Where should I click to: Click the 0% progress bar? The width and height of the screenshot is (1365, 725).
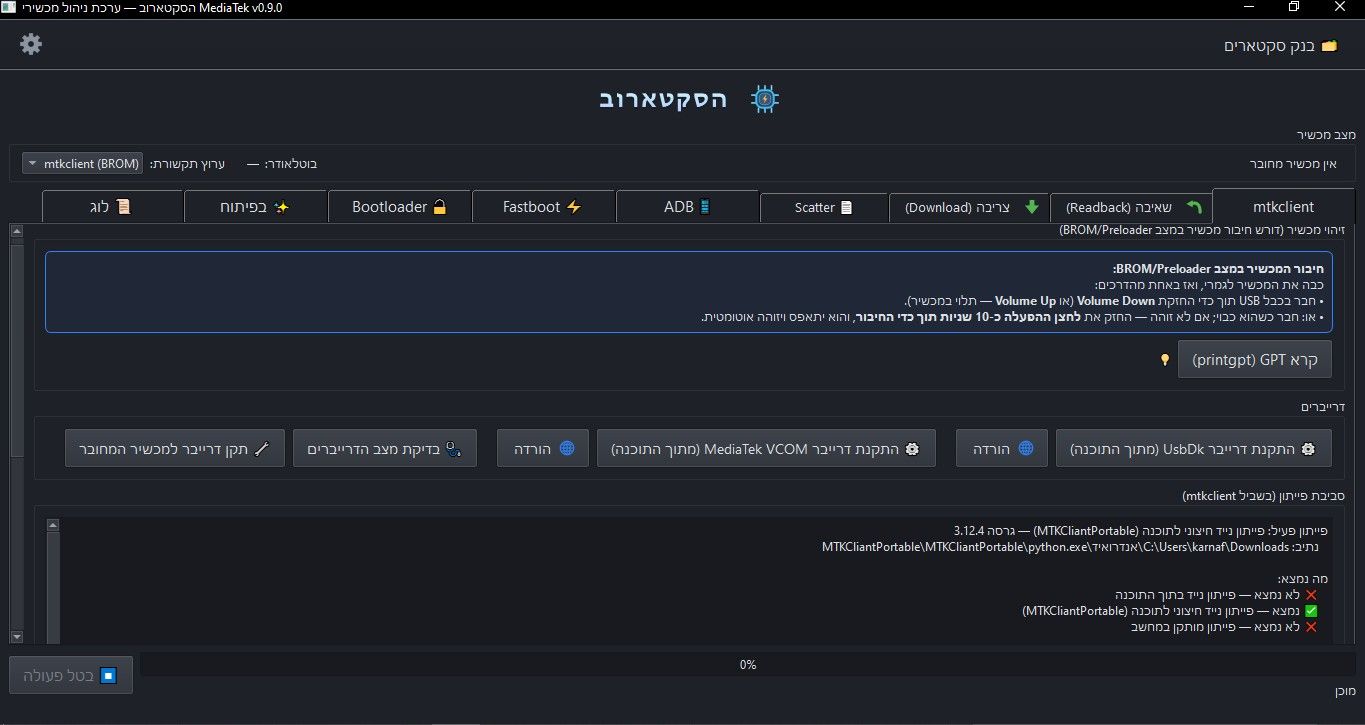(748, 664)
